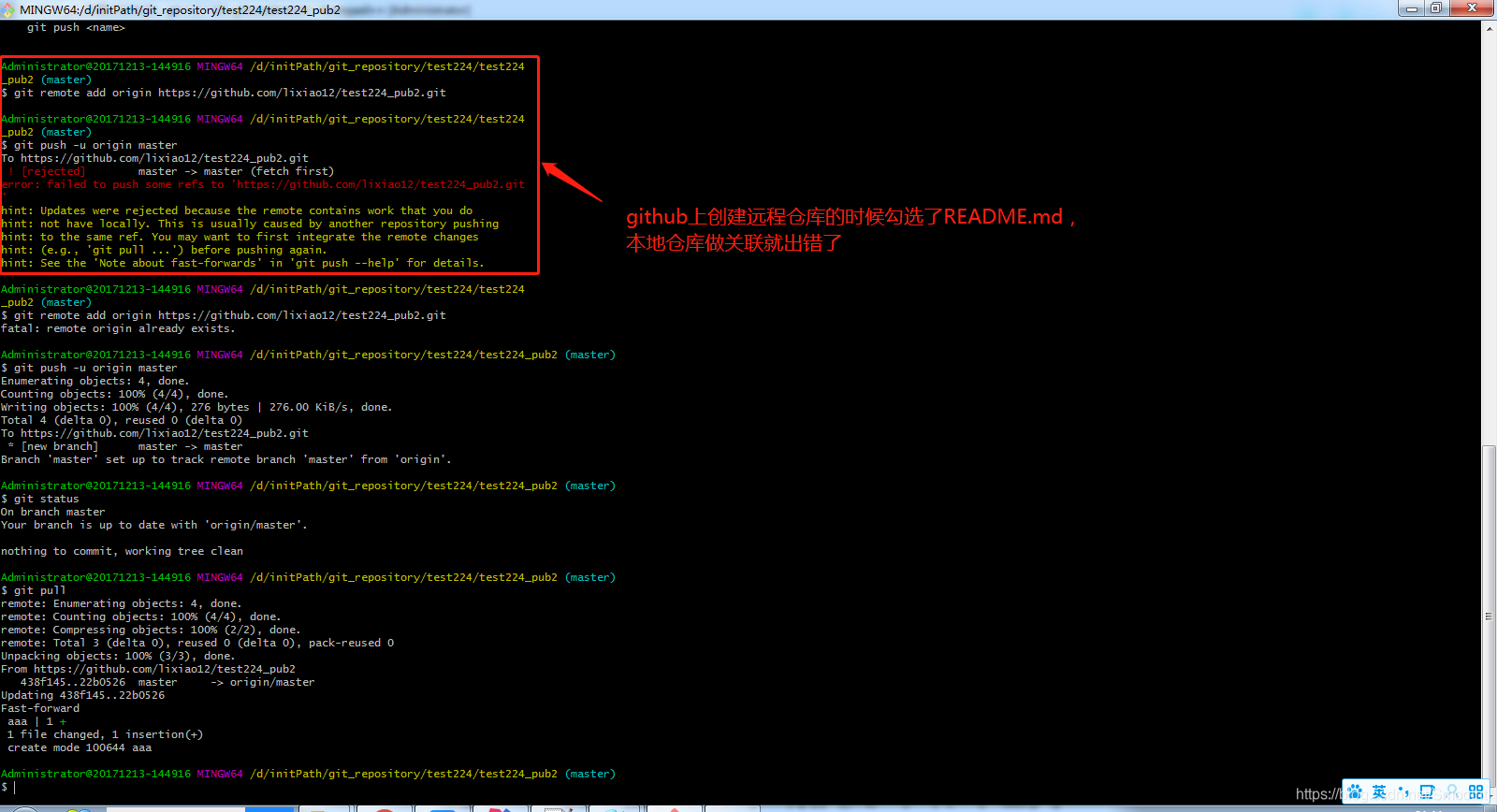Click 'remote: Enumerating objects: 4, done.' line
The height and width of the screenshot is (812, 1497).
(122, 603)
